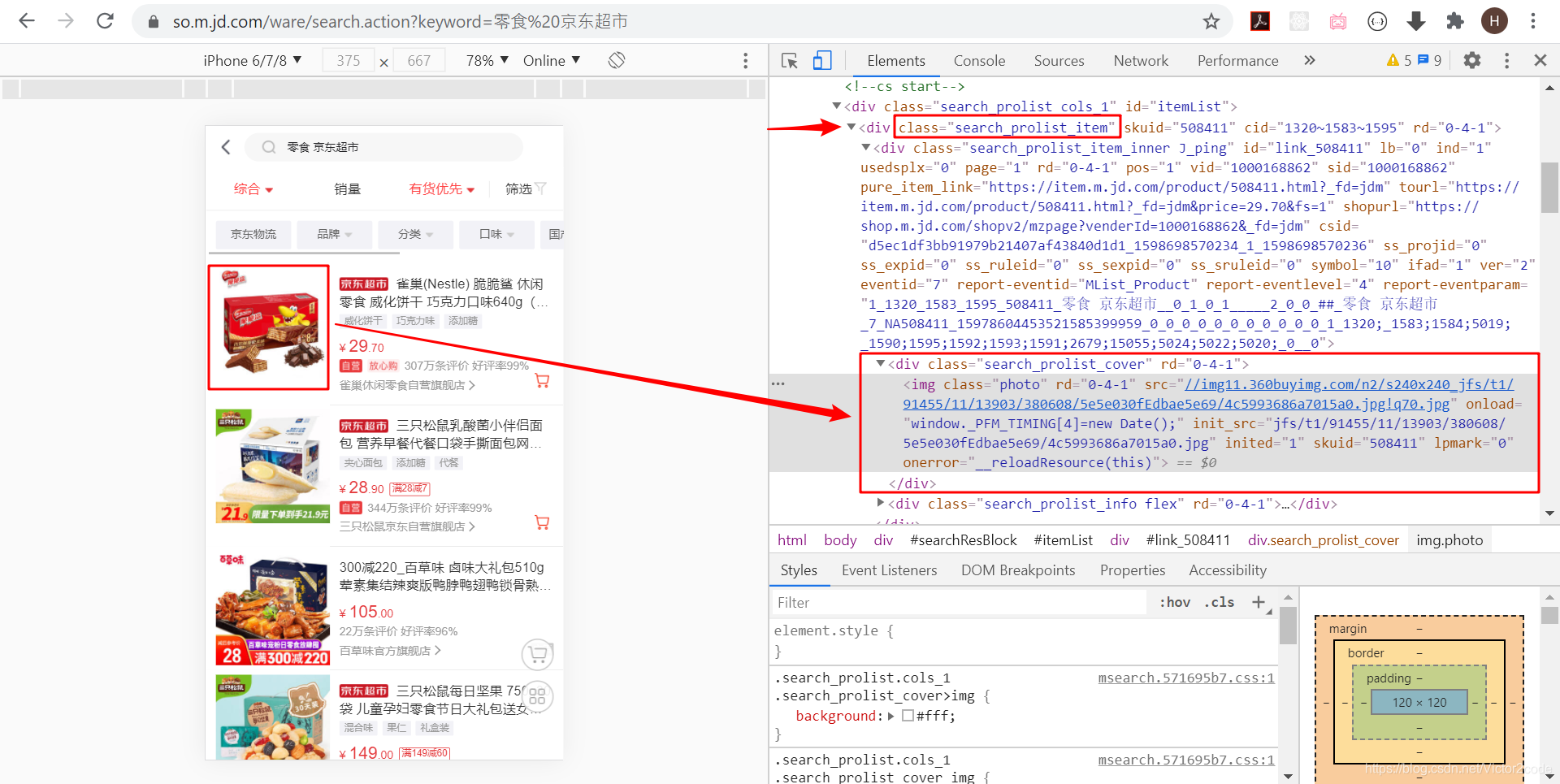Switch to the Network tab
Viewport: 1560px width, 784px height.
1141,60
